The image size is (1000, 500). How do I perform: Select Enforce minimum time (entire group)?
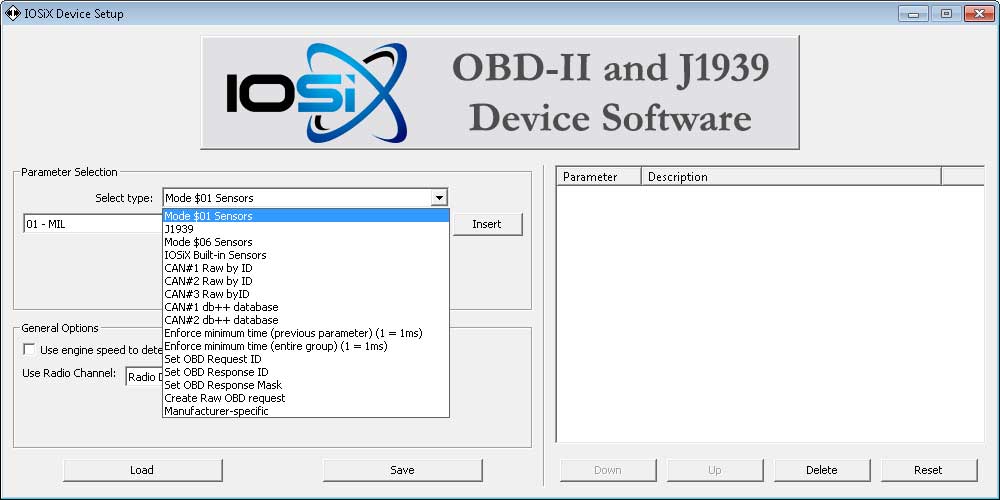[x=306, y=346]
